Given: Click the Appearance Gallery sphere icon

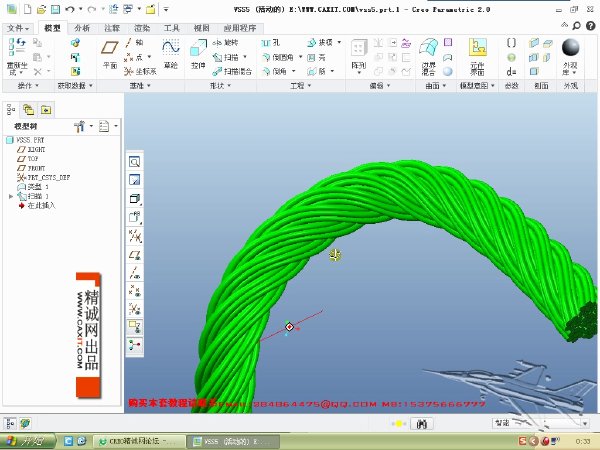Looking at the screenshot, I should click(571, 47).
